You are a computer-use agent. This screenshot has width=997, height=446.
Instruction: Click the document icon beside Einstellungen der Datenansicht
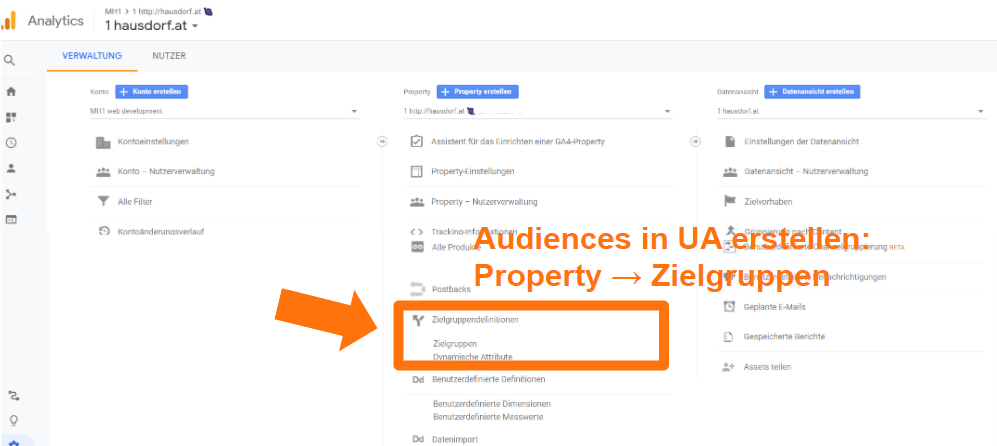(730, 141)
